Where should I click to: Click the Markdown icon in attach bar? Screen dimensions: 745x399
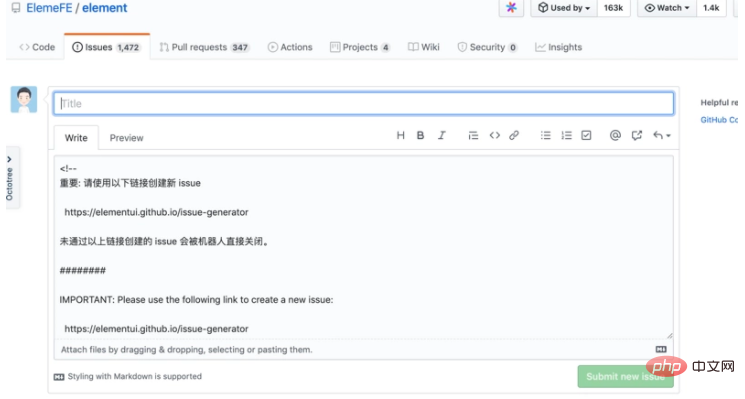661,349
